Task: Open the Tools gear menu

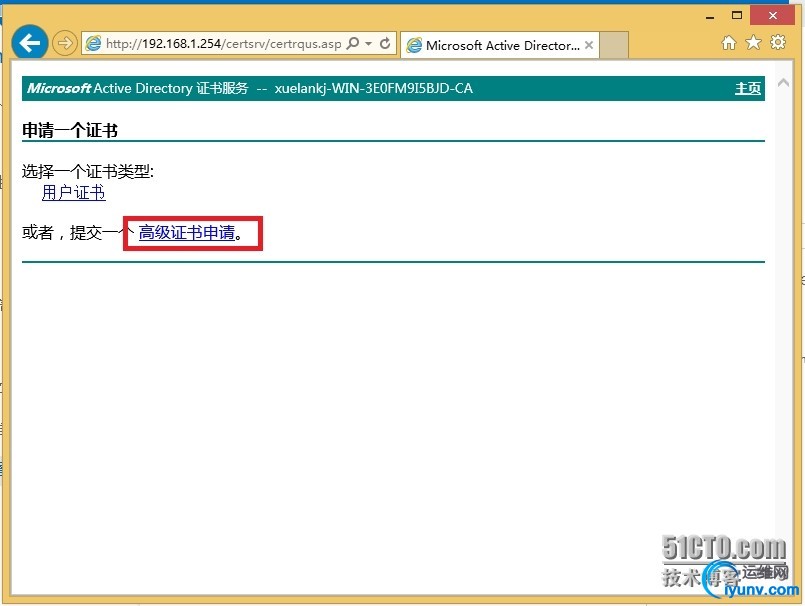Action: [x=778, y=43]
